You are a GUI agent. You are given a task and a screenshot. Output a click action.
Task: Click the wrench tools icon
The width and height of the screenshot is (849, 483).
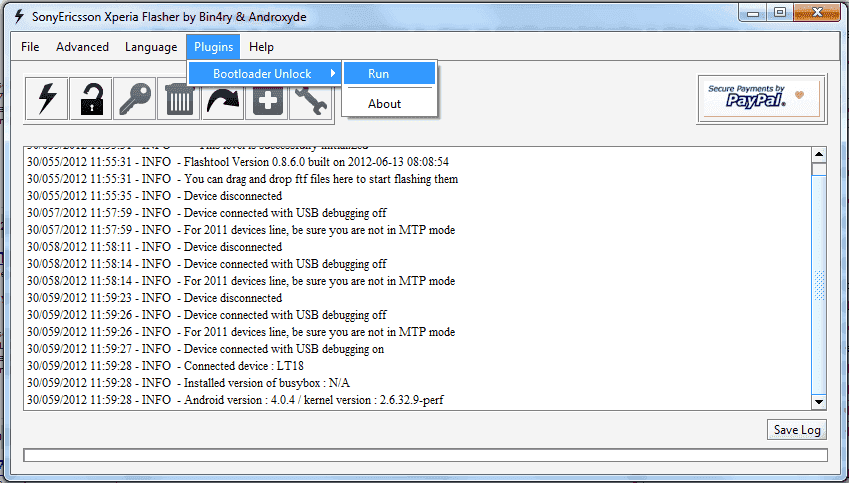pyautogui.click(x=311, y=99)
